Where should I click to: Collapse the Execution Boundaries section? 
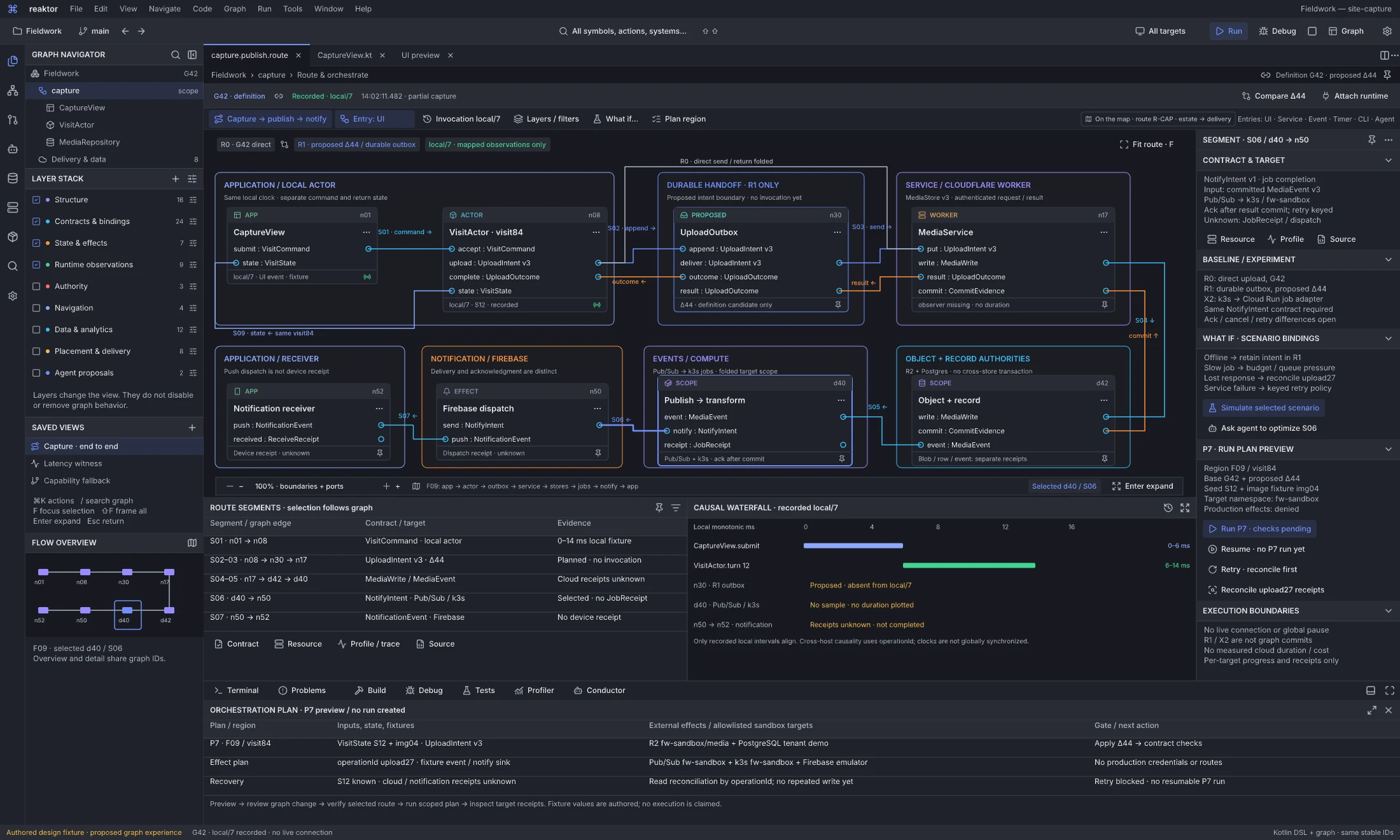pyautogui.click(x=1389, y=611)
